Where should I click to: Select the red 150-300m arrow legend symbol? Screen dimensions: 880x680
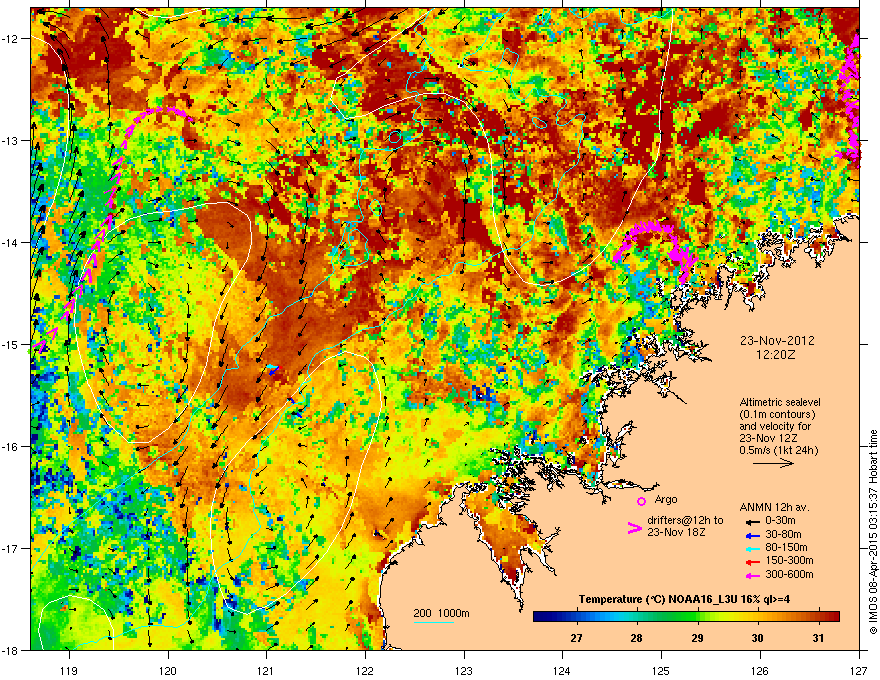click(x=753, y=561)
